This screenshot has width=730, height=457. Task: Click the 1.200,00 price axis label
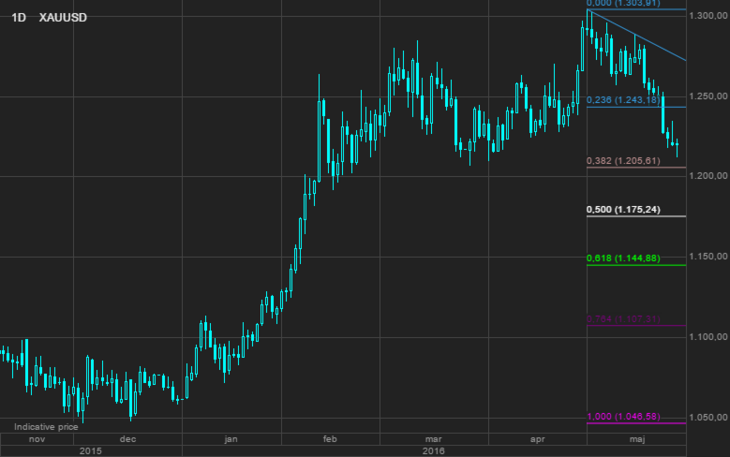point(706,176)
